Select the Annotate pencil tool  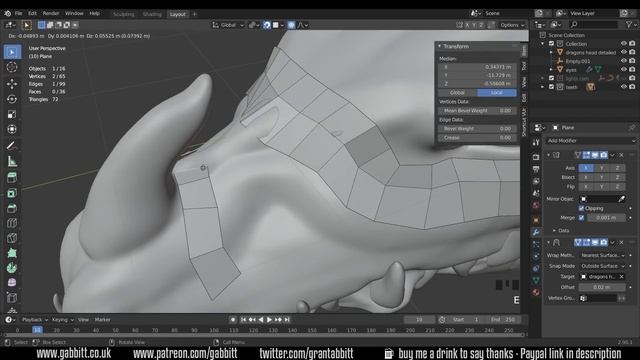(12, 146)
